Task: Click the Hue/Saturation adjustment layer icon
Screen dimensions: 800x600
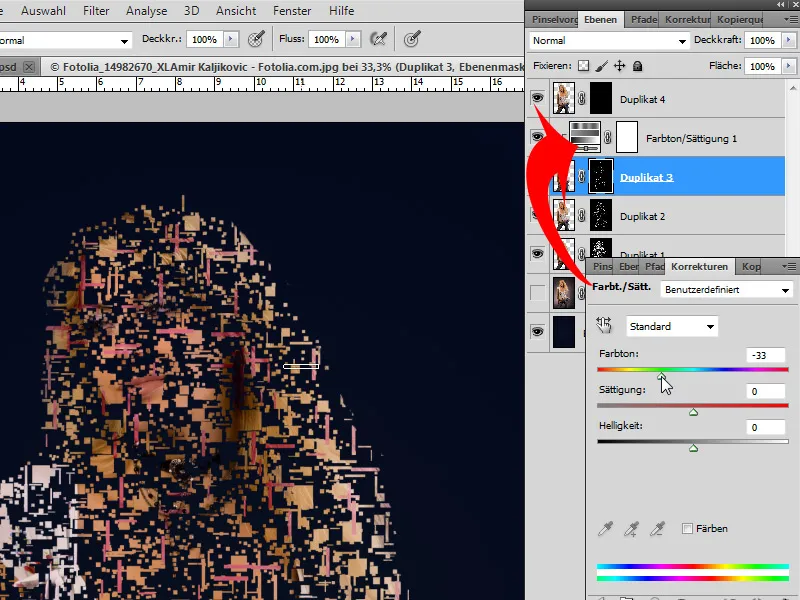Action: pos(585,136)
